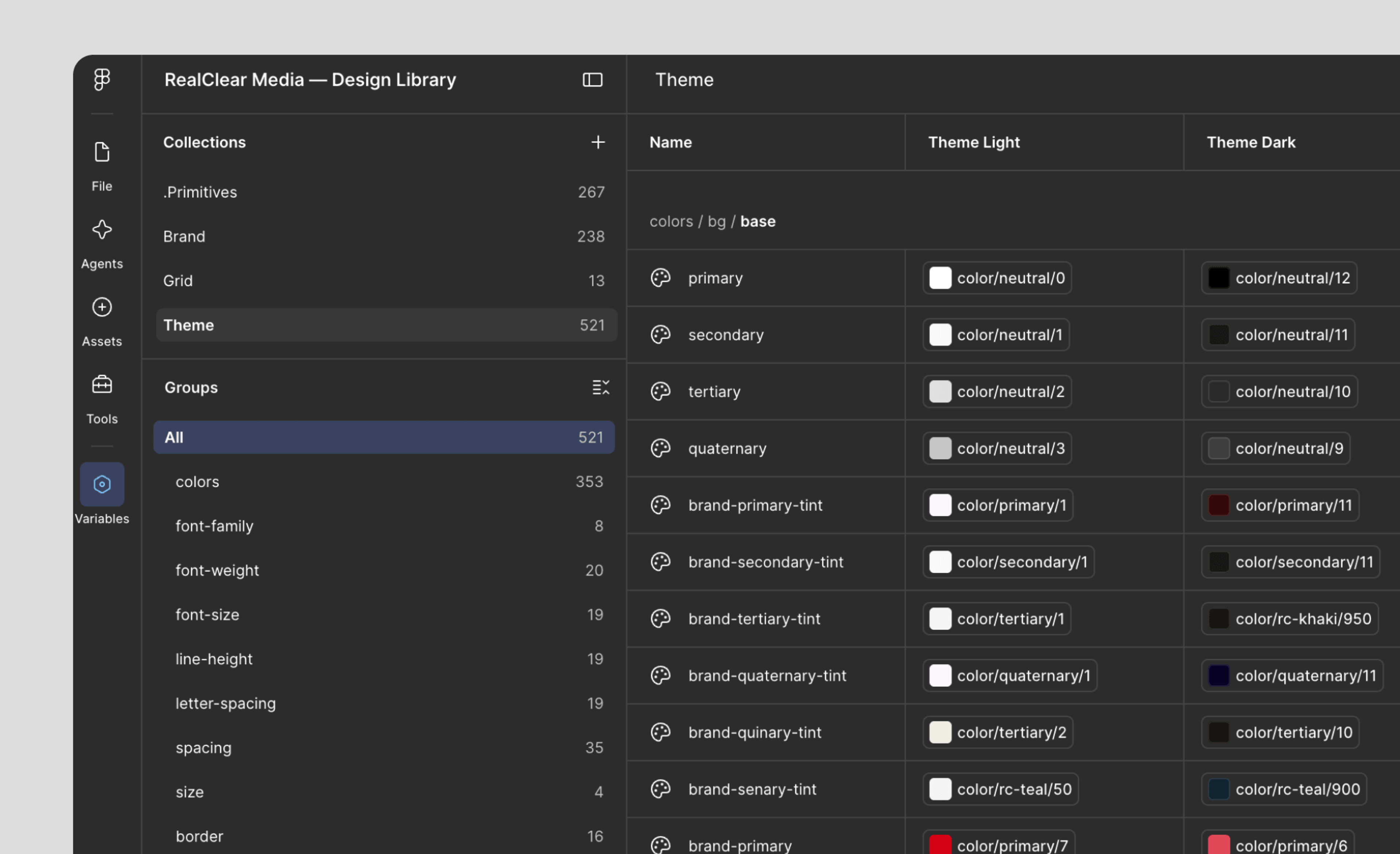Click palette icon of secondary variable
The height and width of the screenshot is (854, 1400).
click(x=660, y=335)
